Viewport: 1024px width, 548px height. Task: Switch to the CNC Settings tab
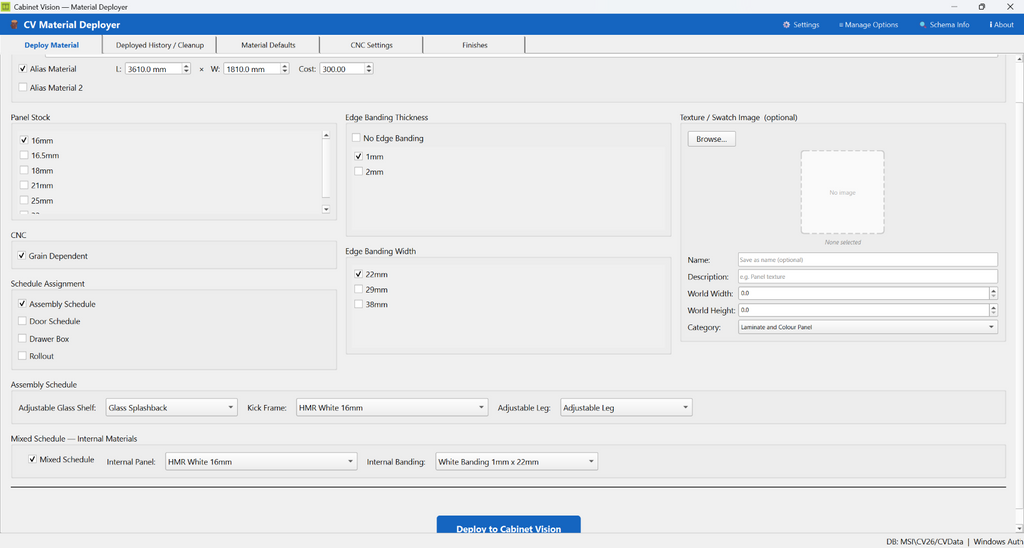click(x=371, y=45)
